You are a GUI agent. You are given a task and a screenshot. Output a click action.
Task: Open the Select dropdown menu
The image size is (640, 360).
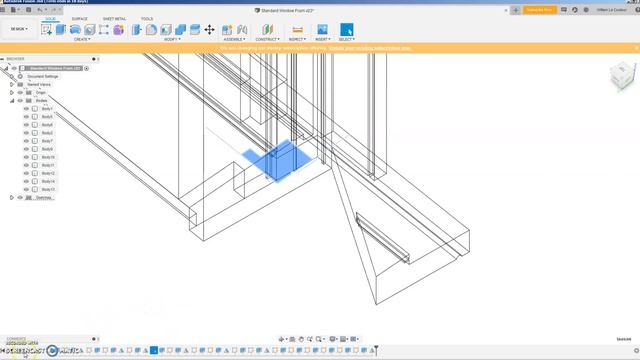pos(347,39)
